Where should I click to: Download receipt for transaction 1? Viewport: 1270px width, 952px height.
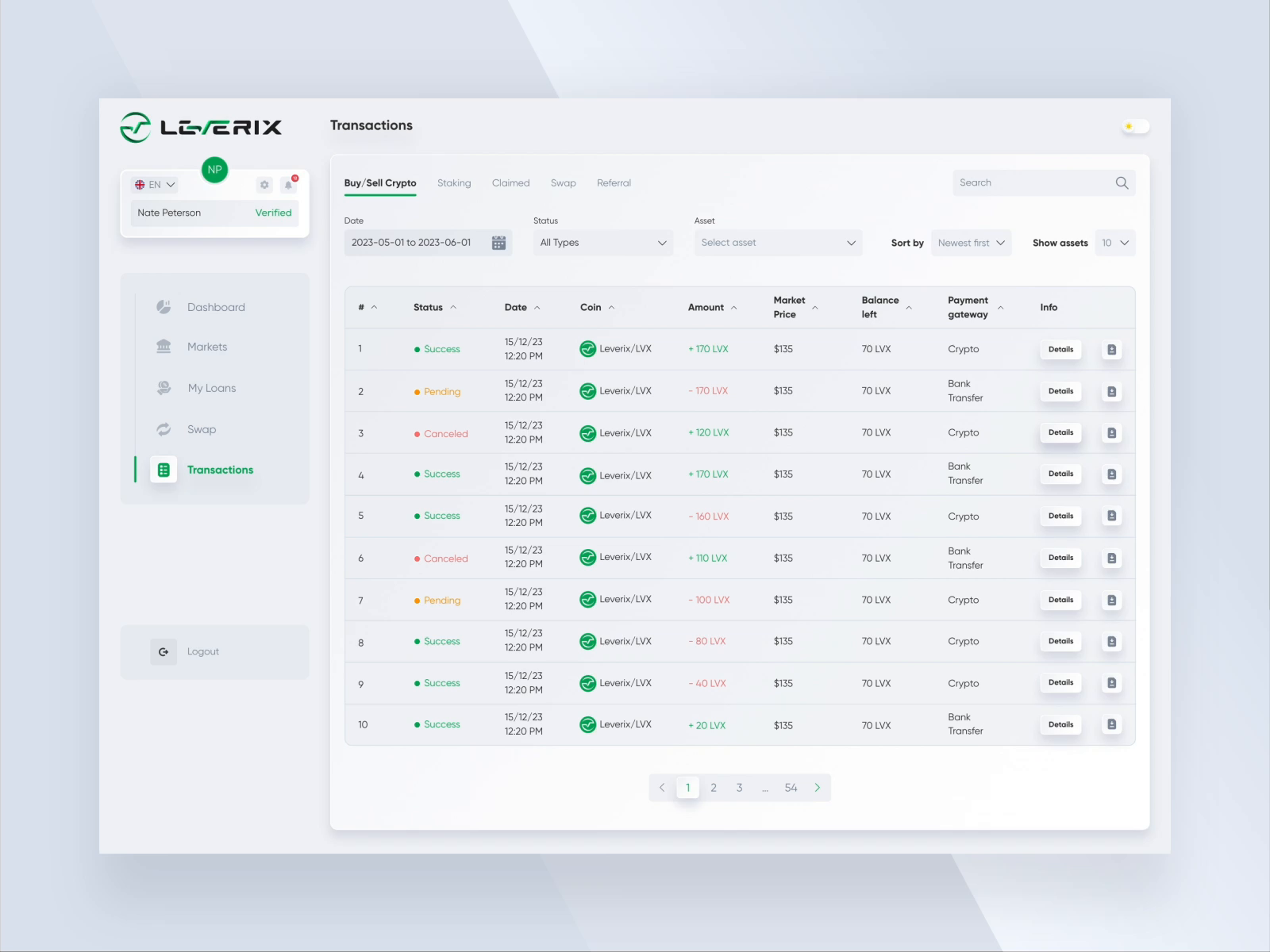coord(1112,350)
